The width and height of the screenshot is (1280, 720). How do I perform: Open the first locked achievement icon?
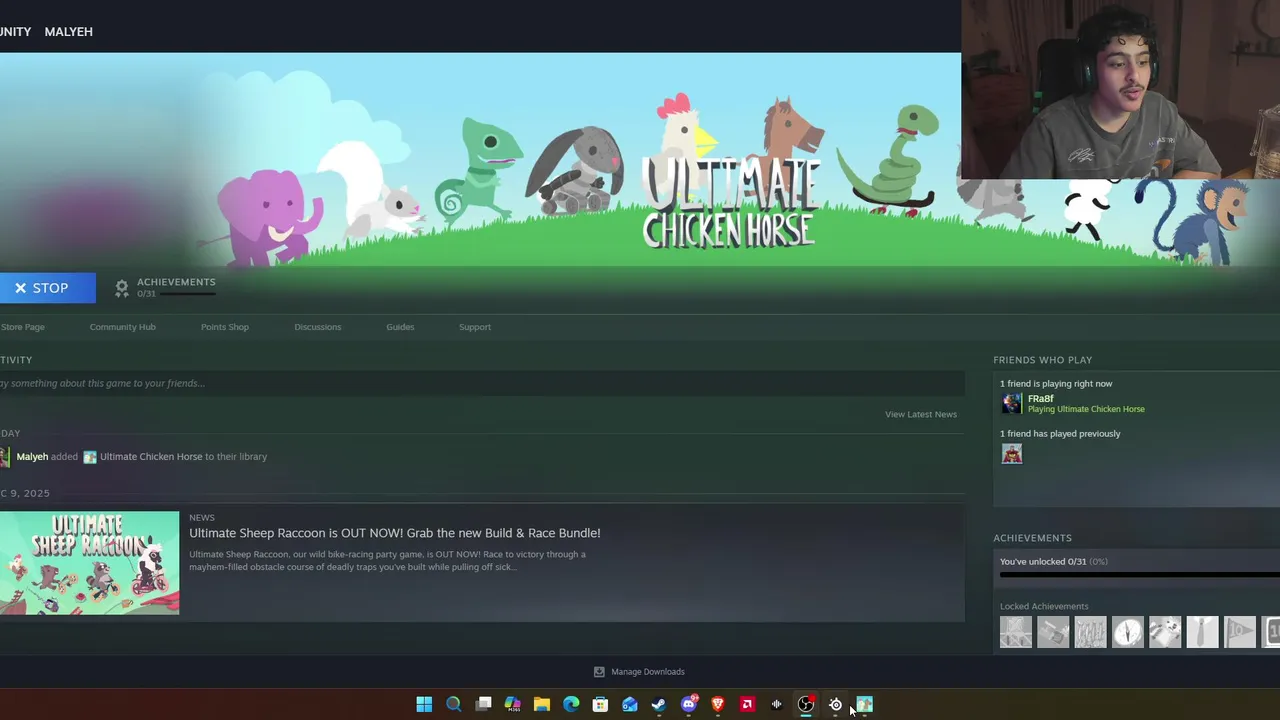pyautogui.click(x=1016, y=632)
